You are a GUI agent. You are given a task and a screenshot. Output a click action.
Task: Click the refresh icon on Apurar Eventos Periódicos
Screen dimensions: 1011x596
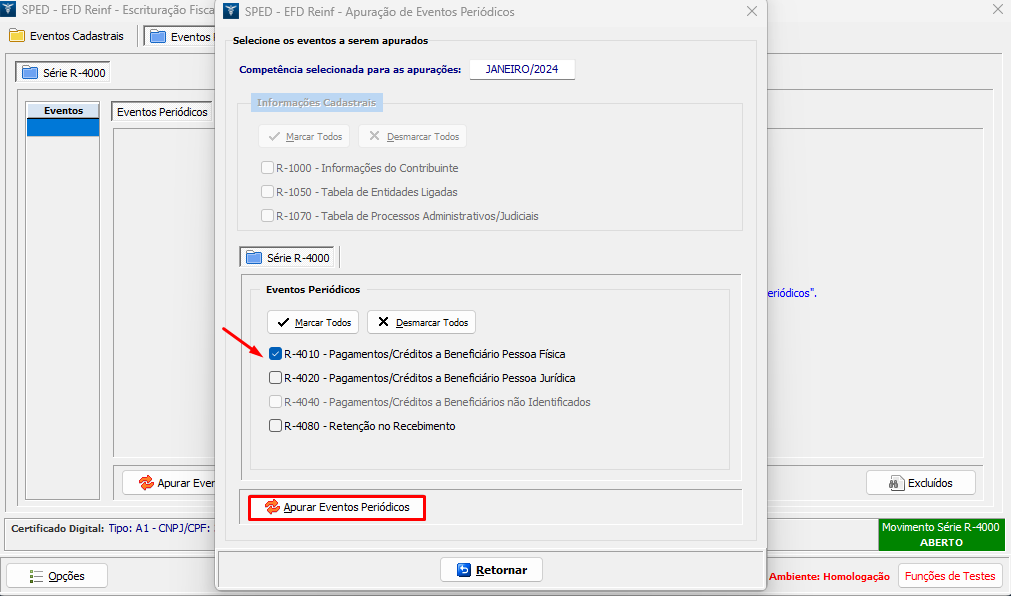tap(272, 508)
